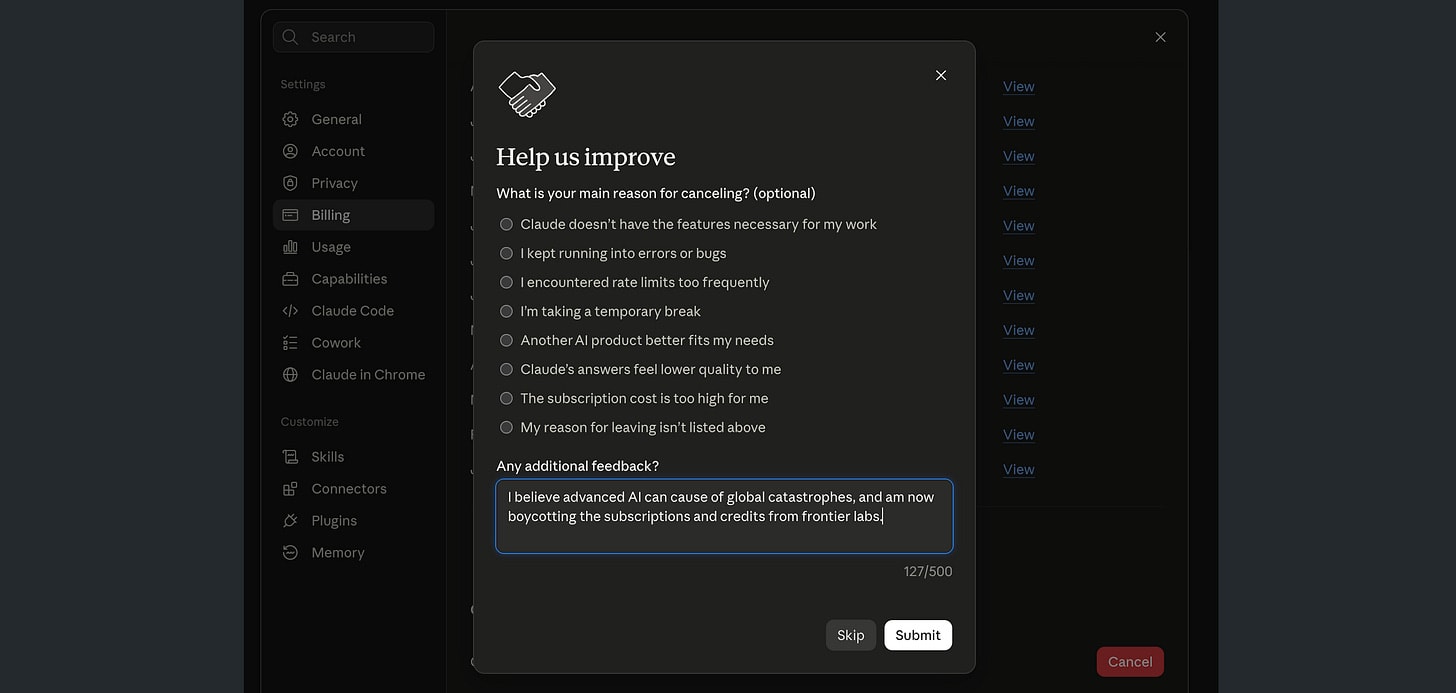Open Claude in Chrome settings
1456x693 pixels.
353,375
